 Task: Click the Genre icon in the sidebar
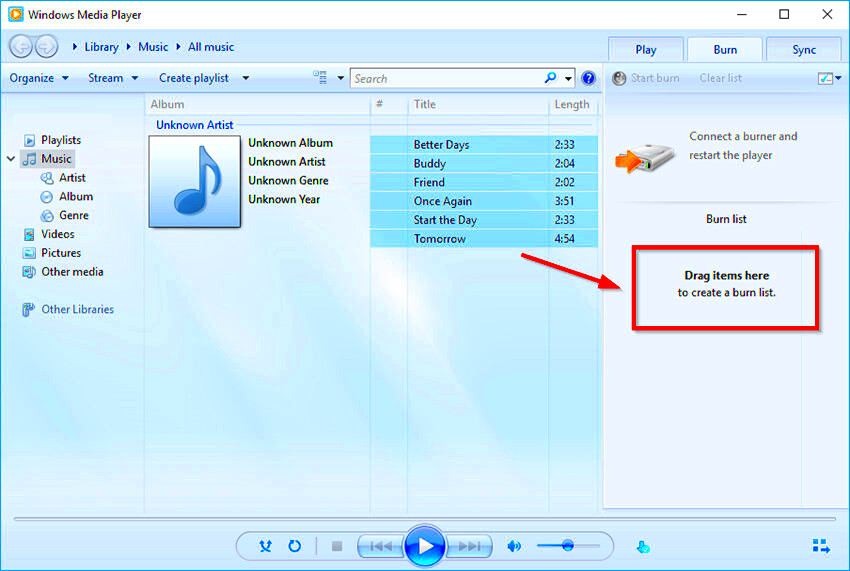tap(47, 216)
